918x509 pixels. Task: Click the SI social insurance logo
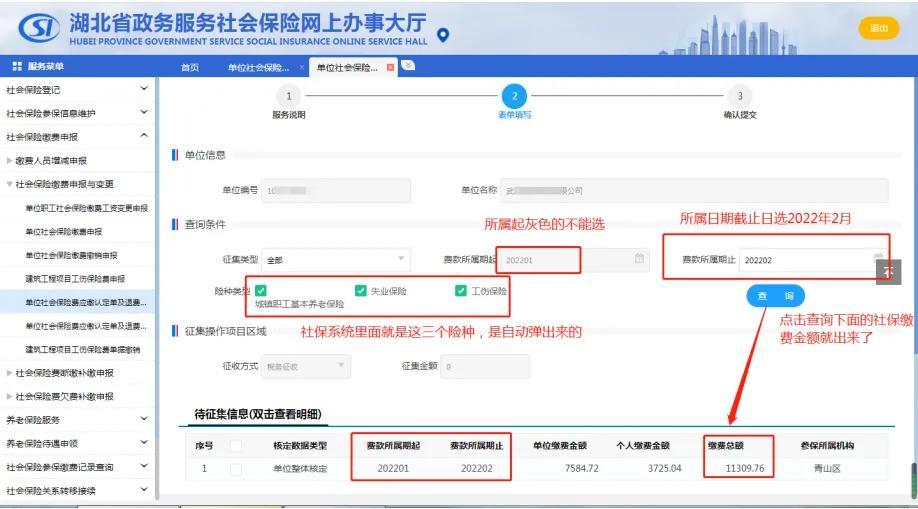pyautogui.click(x=37, y=28)
